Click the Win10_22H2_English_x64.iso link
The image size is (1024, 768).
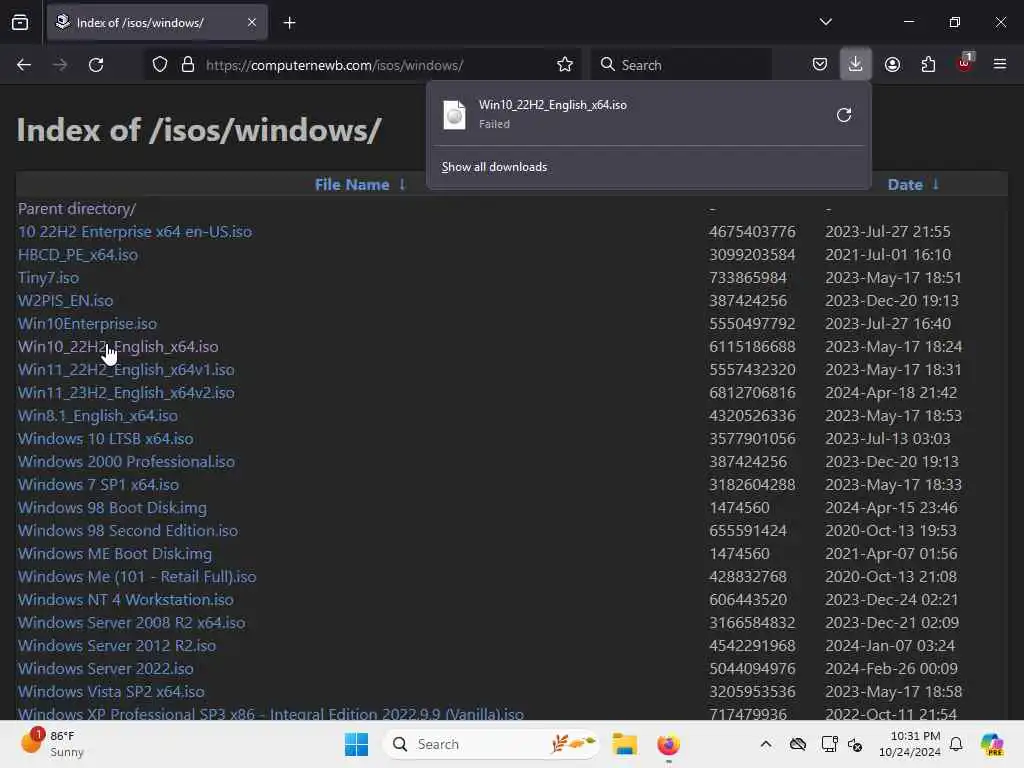(118, 347)
